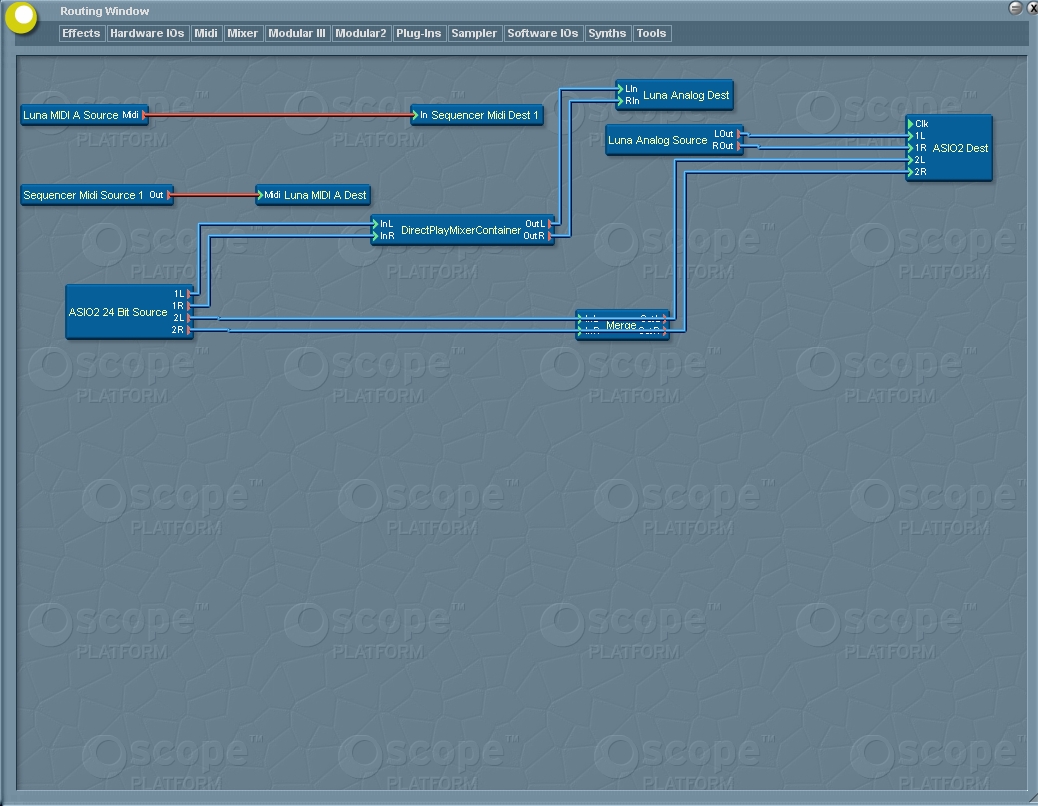
Task: Select the Luna Analog Source module name
Action: [657, 140]
